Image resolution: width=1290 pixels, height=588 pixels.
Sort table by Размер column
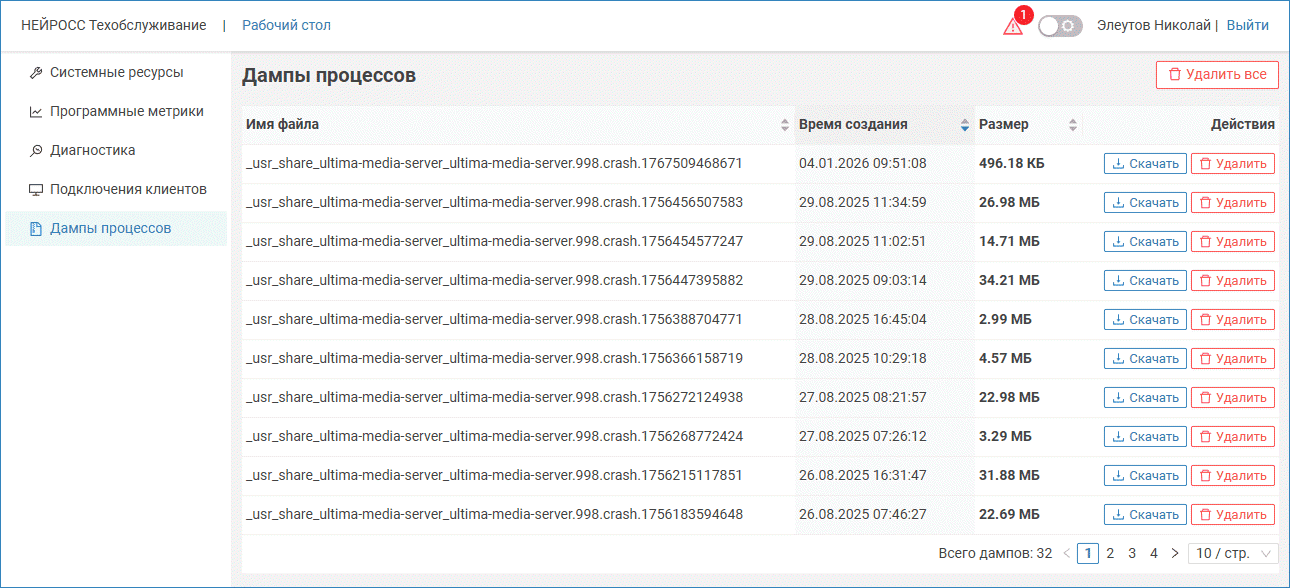[x=1073, y=125]
